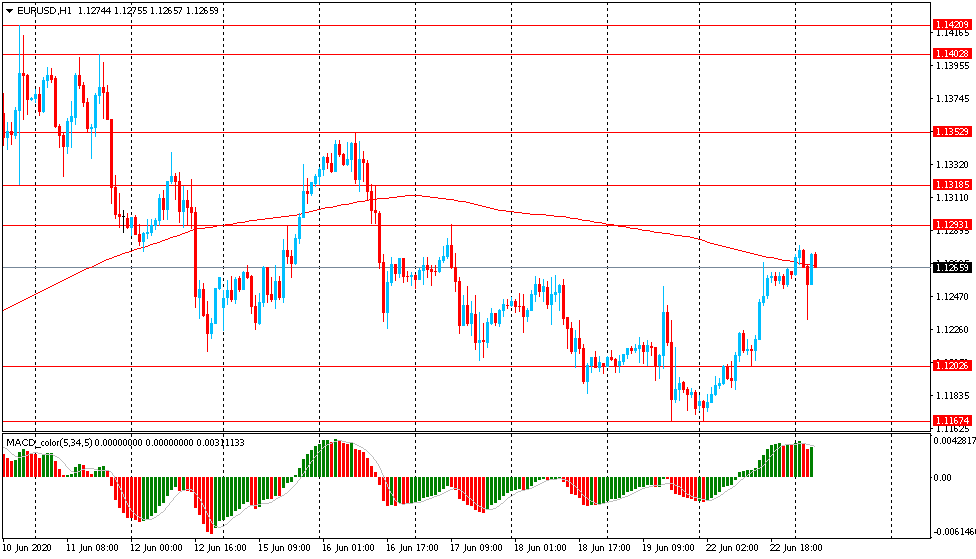Click the 10 Jun 2020 time label
The height and width of the screenshot is (559, 976).
(x=27, y=548)
